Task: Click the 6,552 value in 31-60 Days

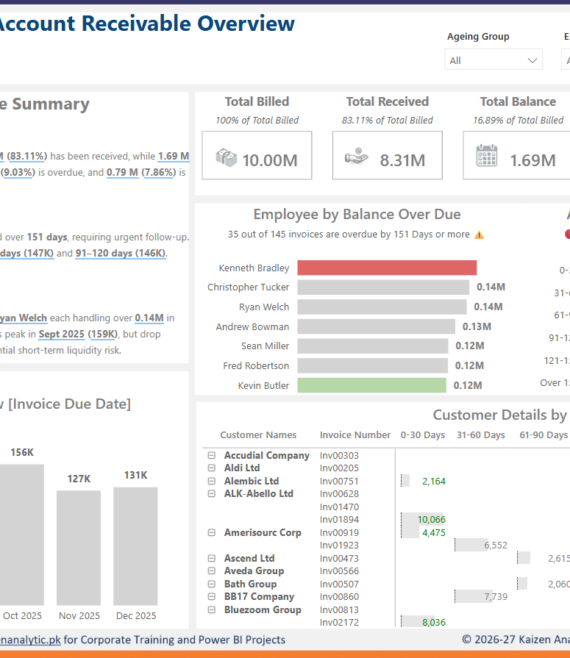Action: click(x=496, y=546)
